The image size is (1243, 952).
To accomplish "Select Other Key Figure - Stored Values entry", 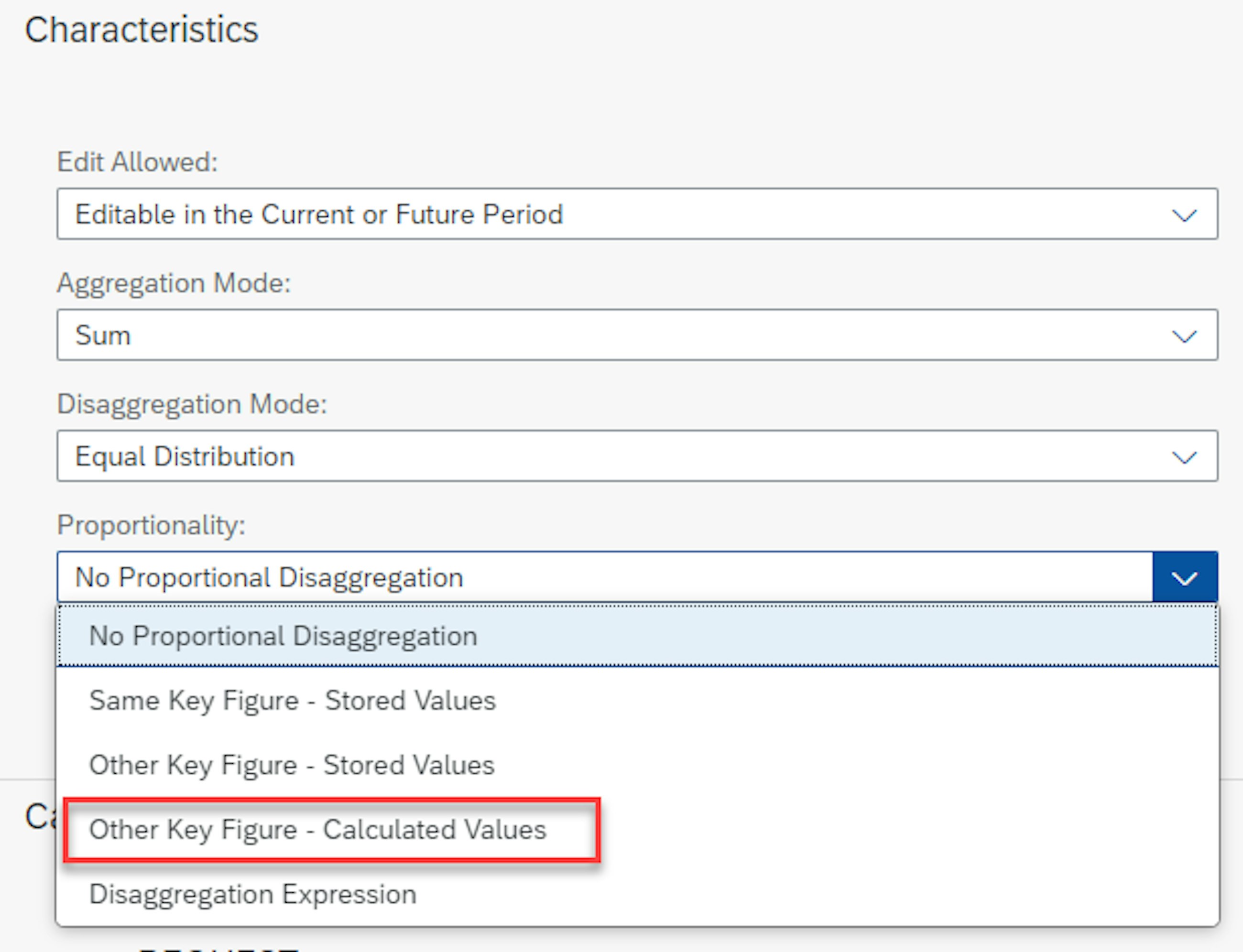I will (291, 765).
